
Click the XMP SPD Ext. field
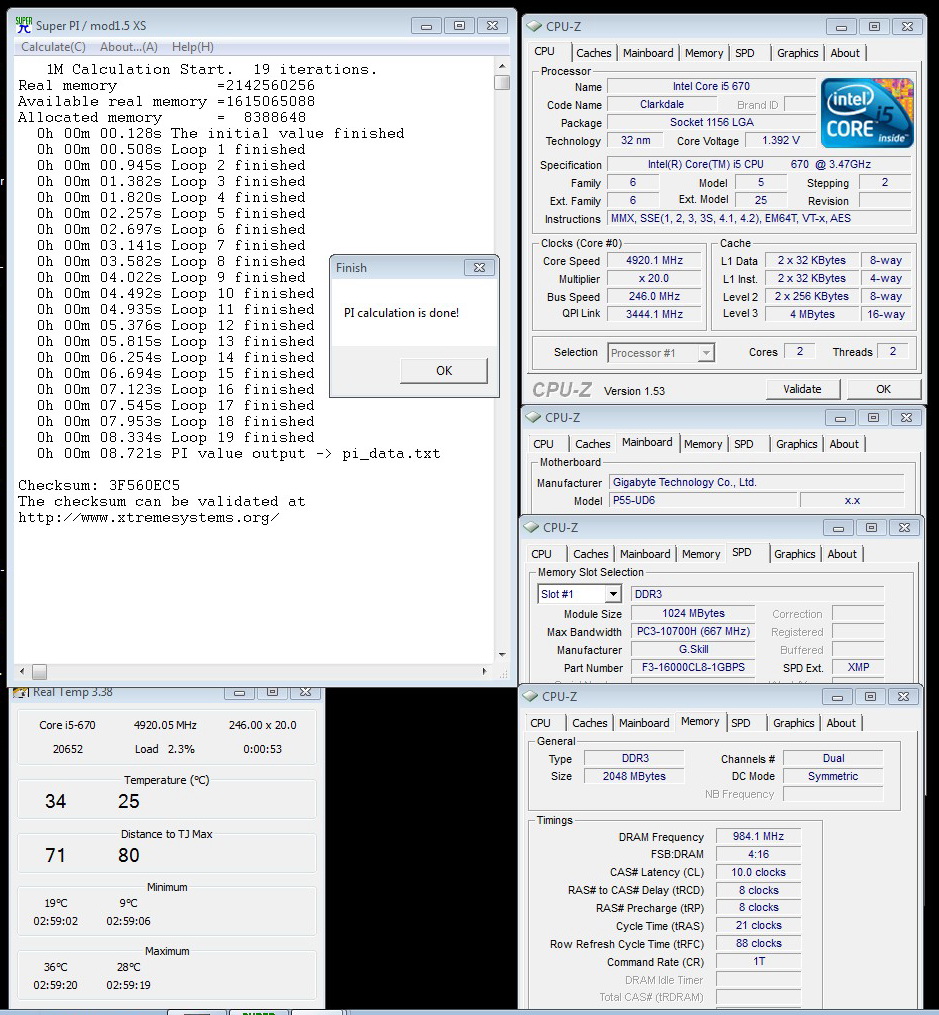click(x=857, y=667)
